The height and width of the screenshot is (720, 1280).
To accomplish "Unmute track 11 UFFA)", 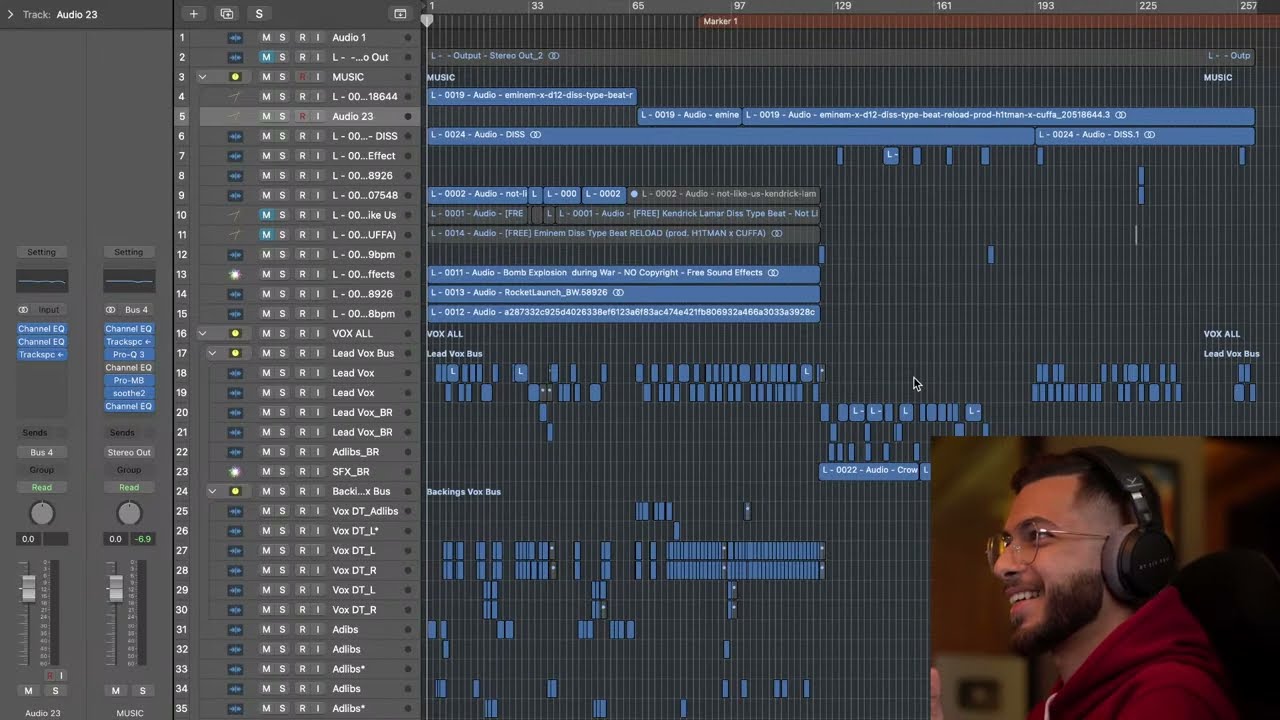I will tap(266, 235).
